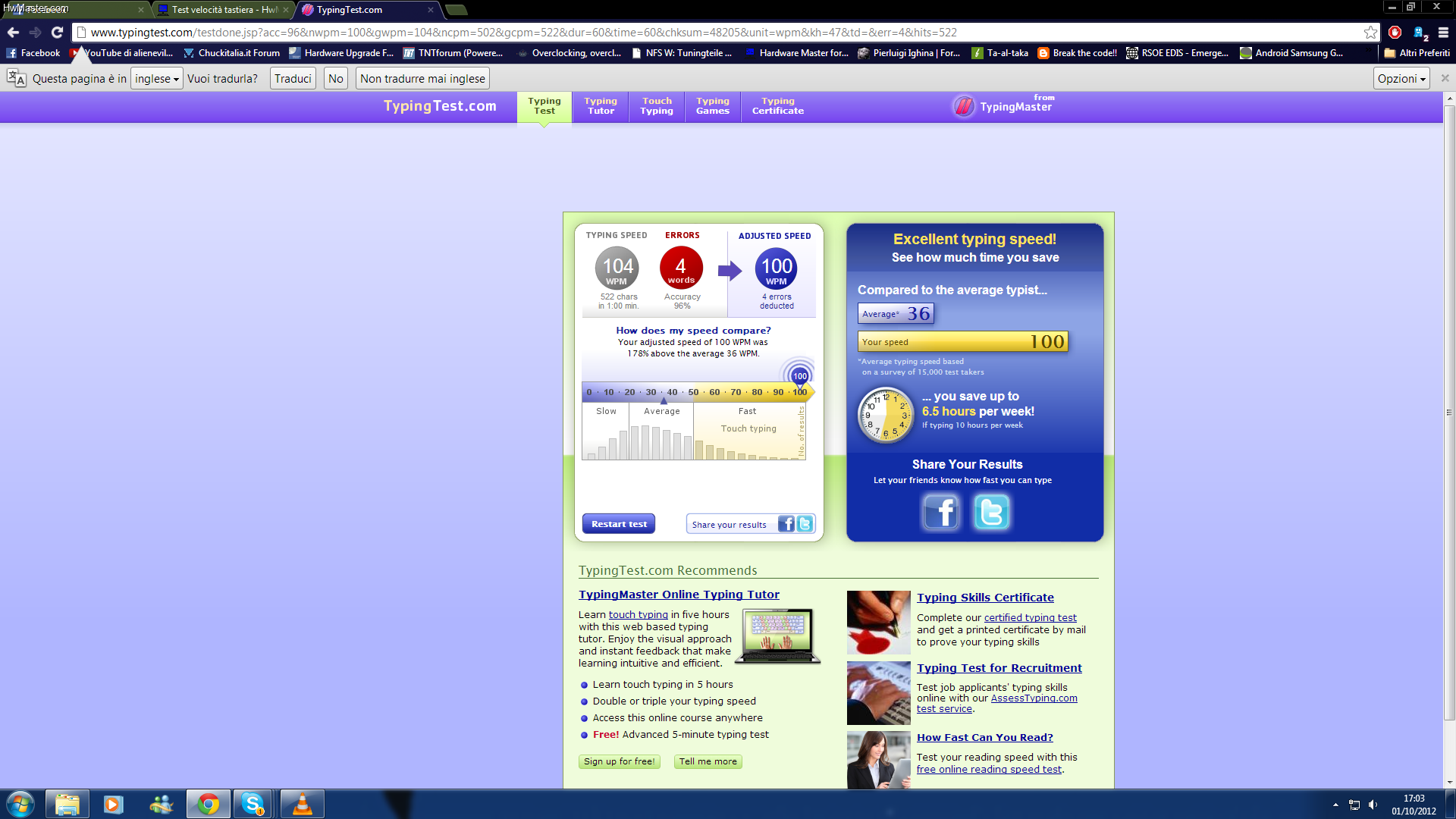Viewport: 1456px width, 819px height.
Task: Open Typing Test for Recruitment link
Action: [x=999, y=668]
